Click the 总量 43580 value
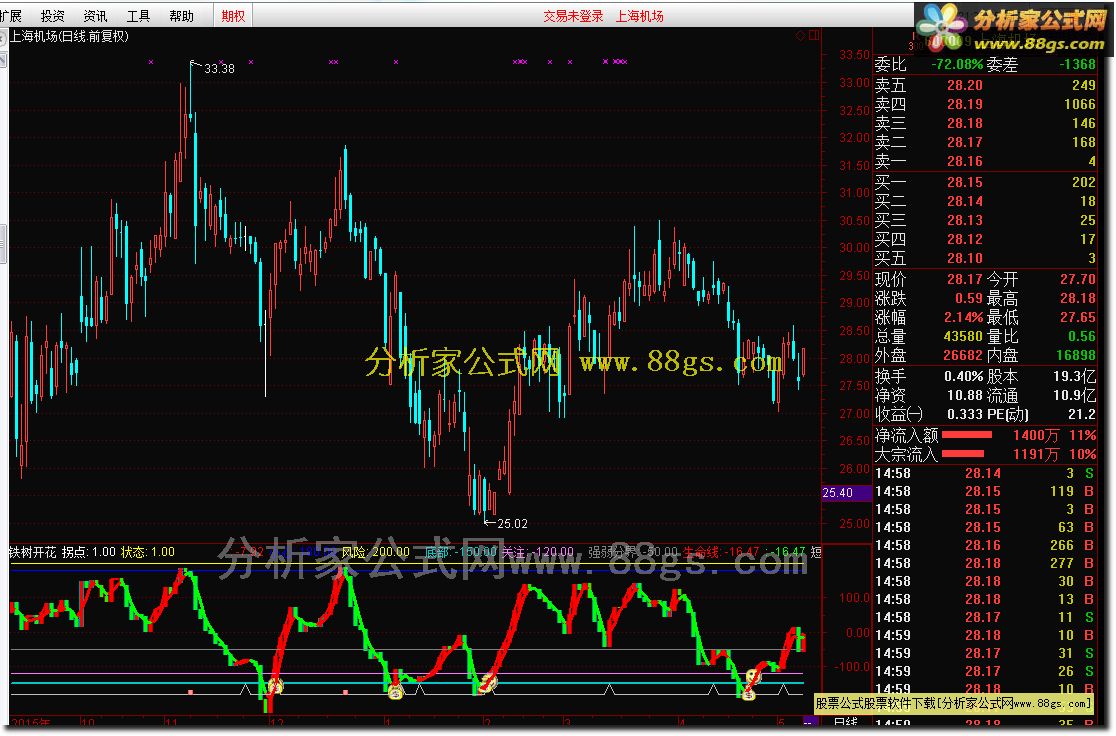The height and width of the screenshot is (736, 1116). [x=964, y=337]
